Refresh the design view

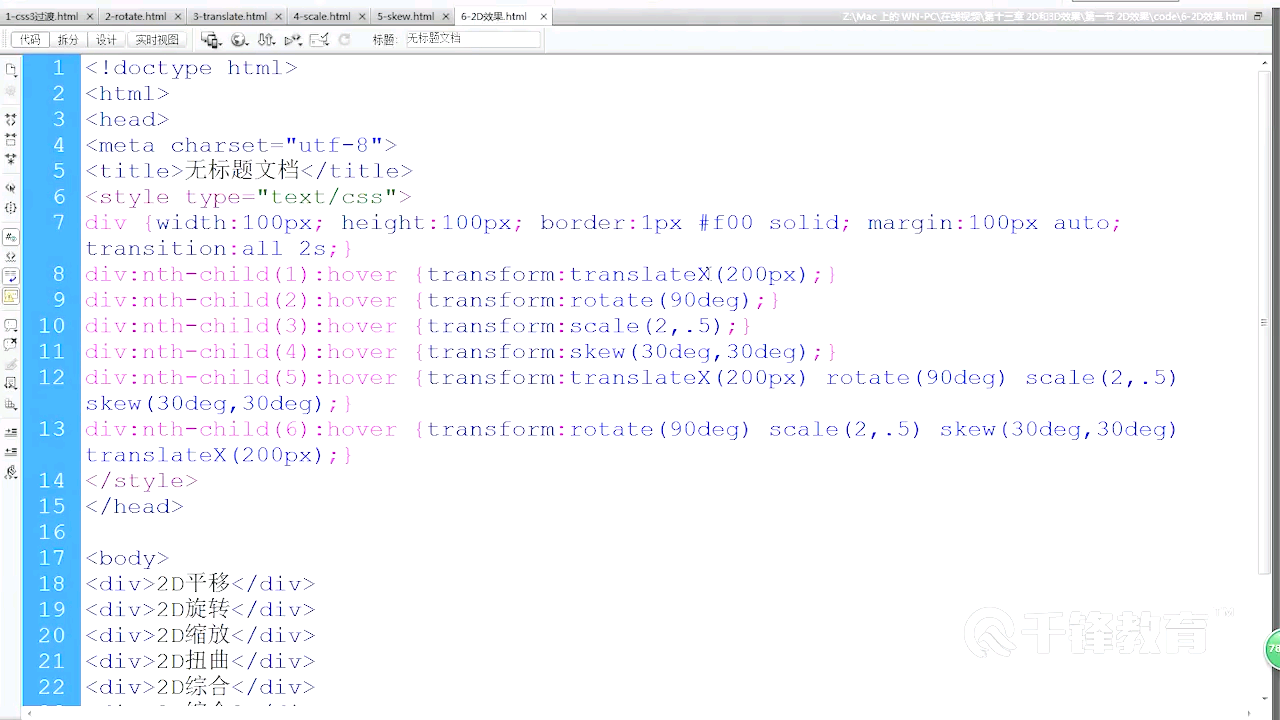tap(344, 39)
